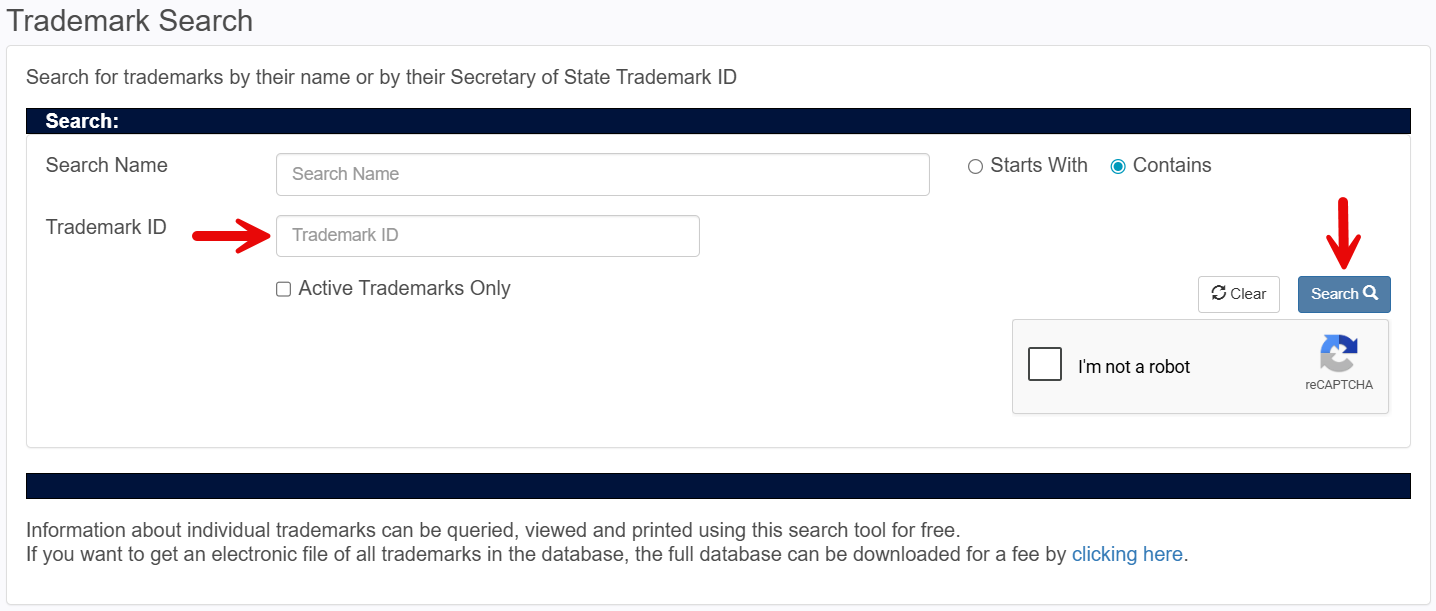This screenshot has width=1436, height=611.
Task: Click the Trademark ID field label
Action: pos(106,227)
